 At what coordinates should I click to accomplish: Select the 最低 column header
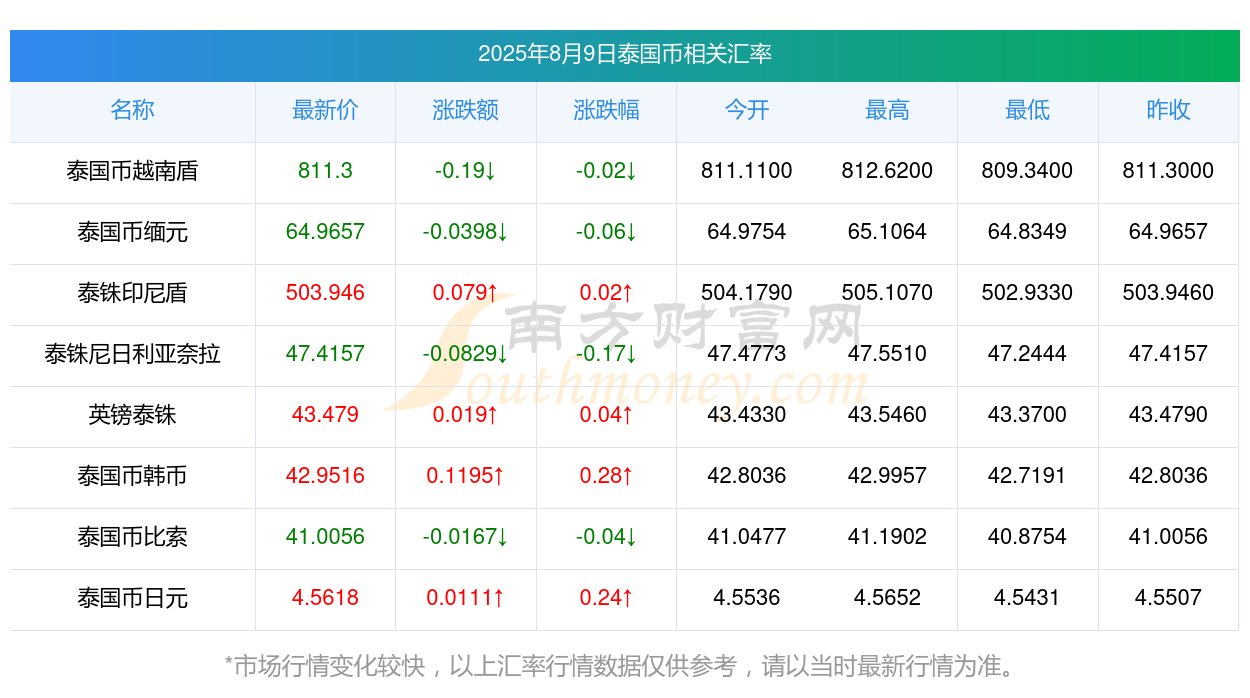tap(1028, 110)
